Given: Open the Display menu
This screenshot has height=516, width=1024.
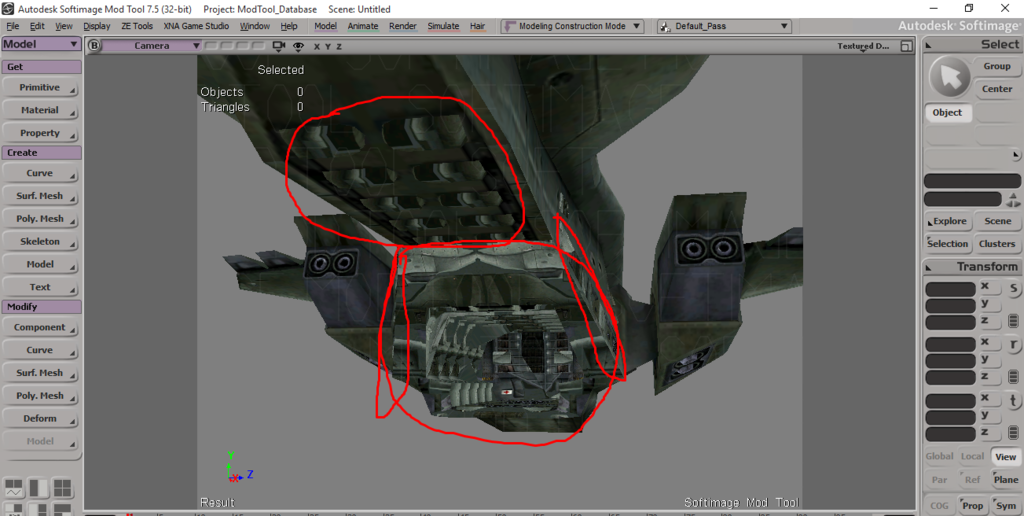Looking at the screenshot, I should pos(97,26).
